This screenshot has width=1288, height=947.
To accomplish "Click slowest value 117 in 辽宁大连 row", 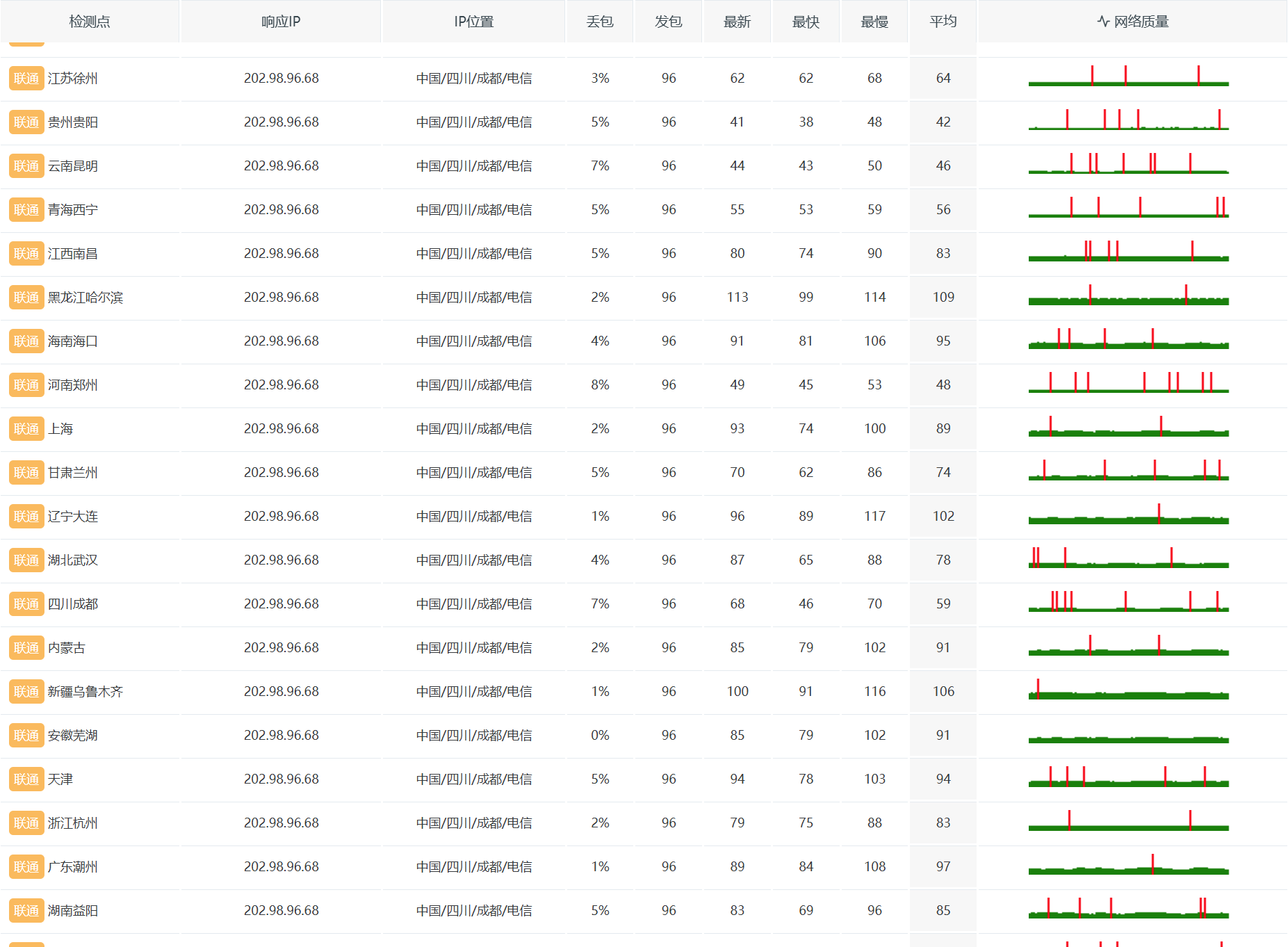I will [x=874, y=517].
